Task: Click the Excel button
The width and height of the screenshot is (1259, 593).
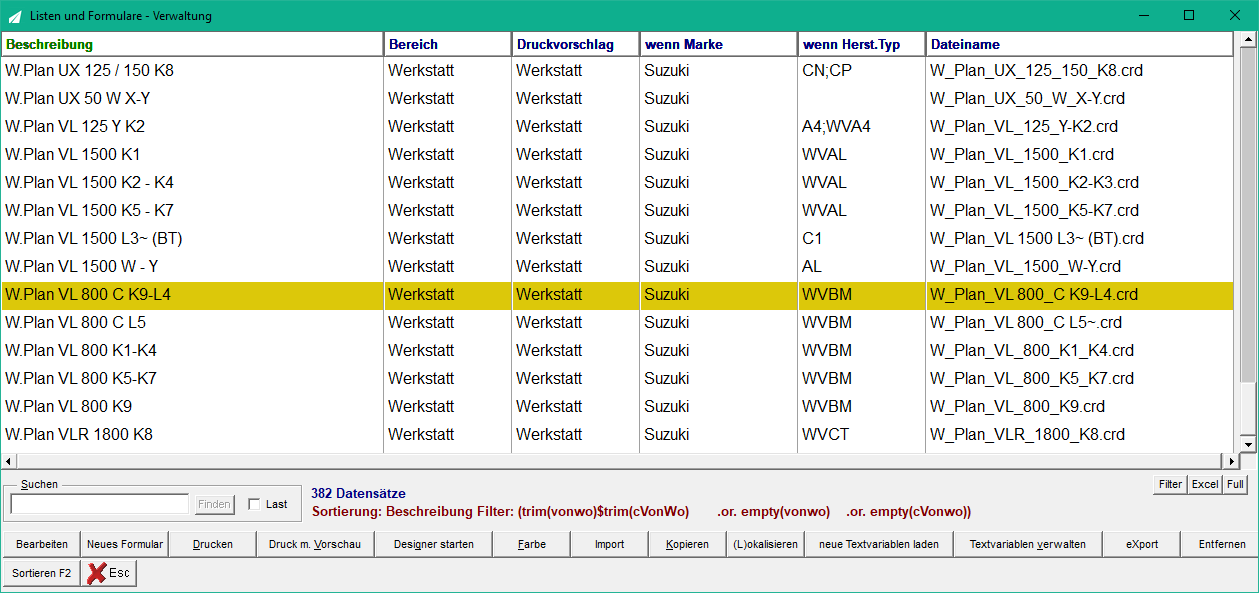Action: 1205,484
